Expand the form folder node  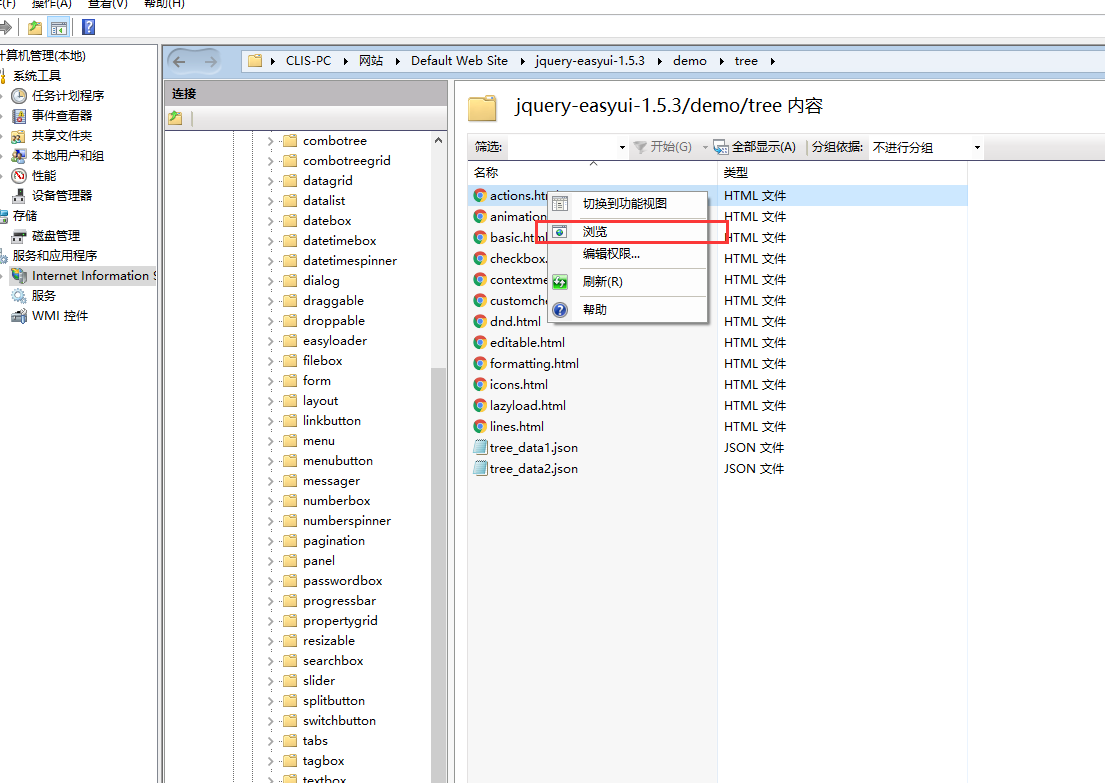271,381
